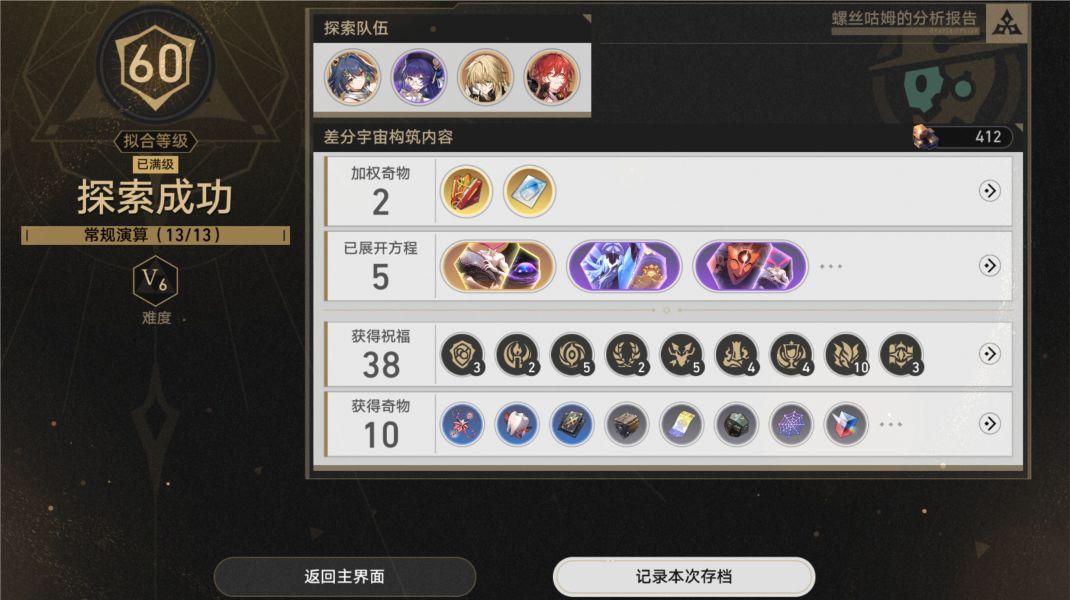The image size is (1070, 600).
Task: Expand the 已展开方程 row arrow
Action: pyautogui.click(x=989, y=266)
